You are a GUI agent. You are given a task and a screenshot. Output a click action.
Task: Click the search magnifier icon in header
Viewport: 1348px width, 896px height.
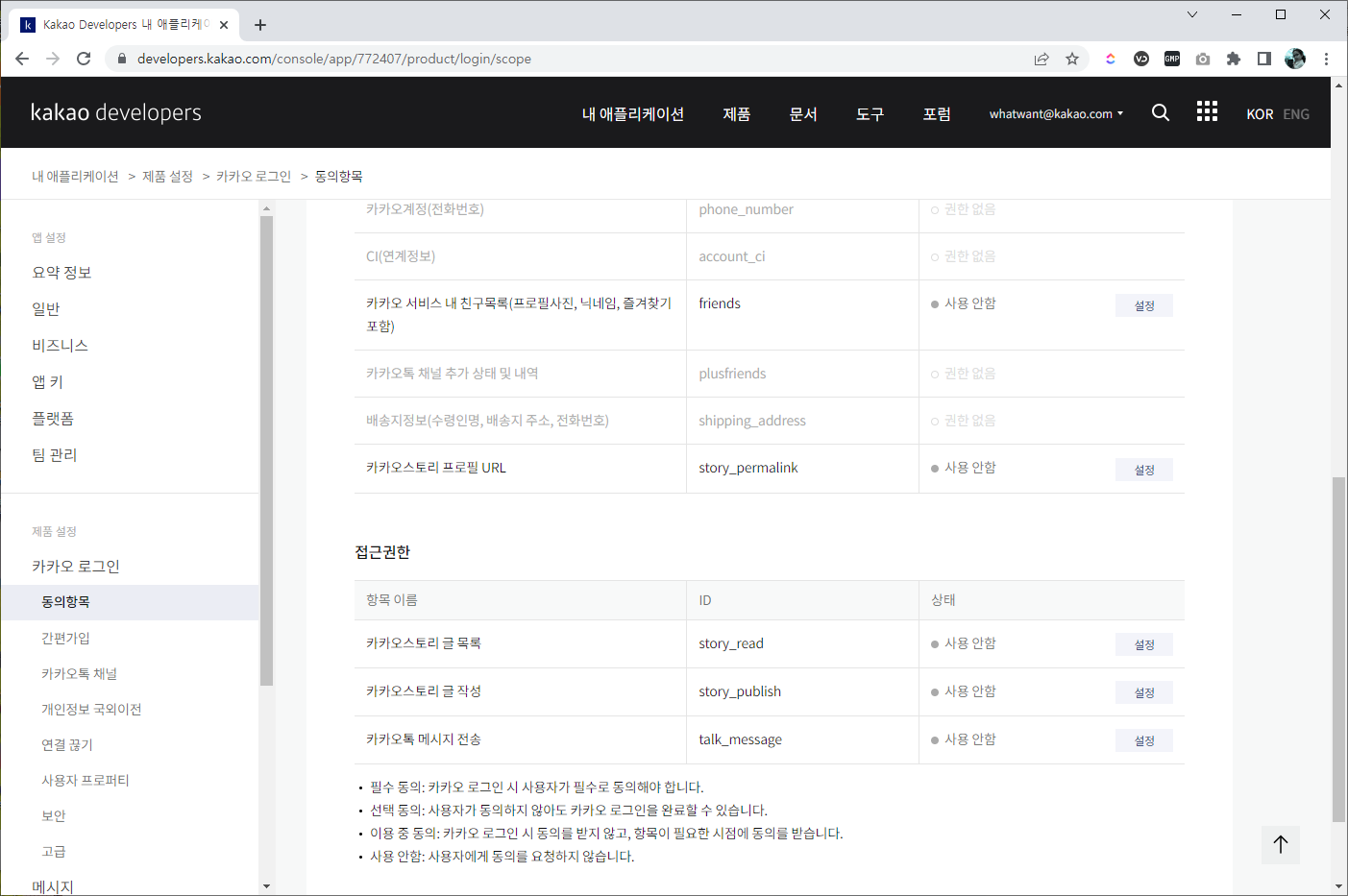pos(1161,112)
